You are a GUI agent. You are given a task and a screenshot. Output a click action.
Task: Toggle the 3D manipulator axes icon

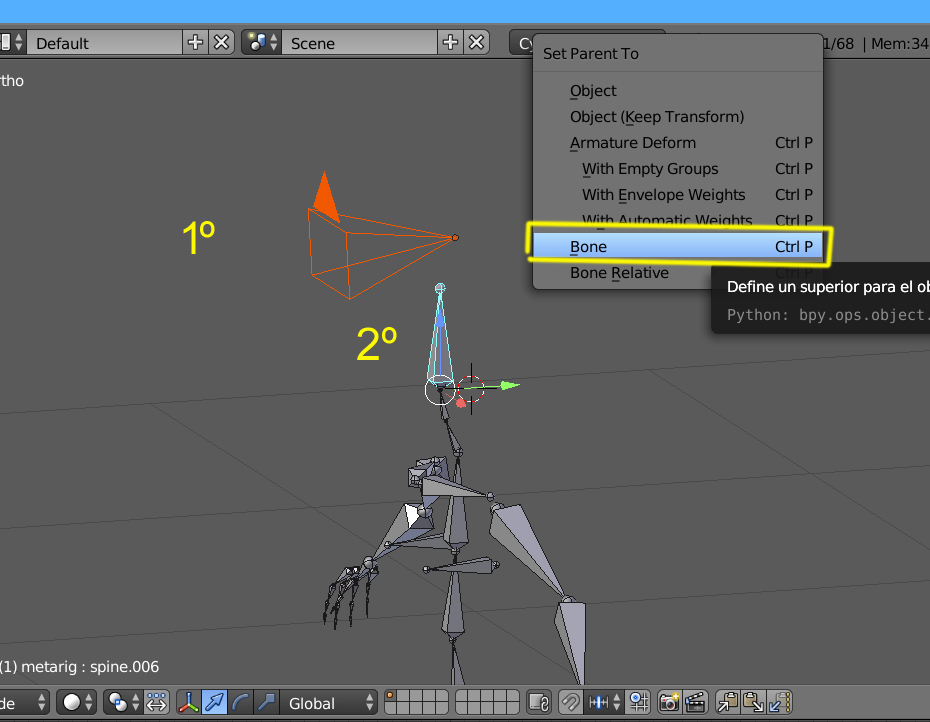[x=189, y=703]
